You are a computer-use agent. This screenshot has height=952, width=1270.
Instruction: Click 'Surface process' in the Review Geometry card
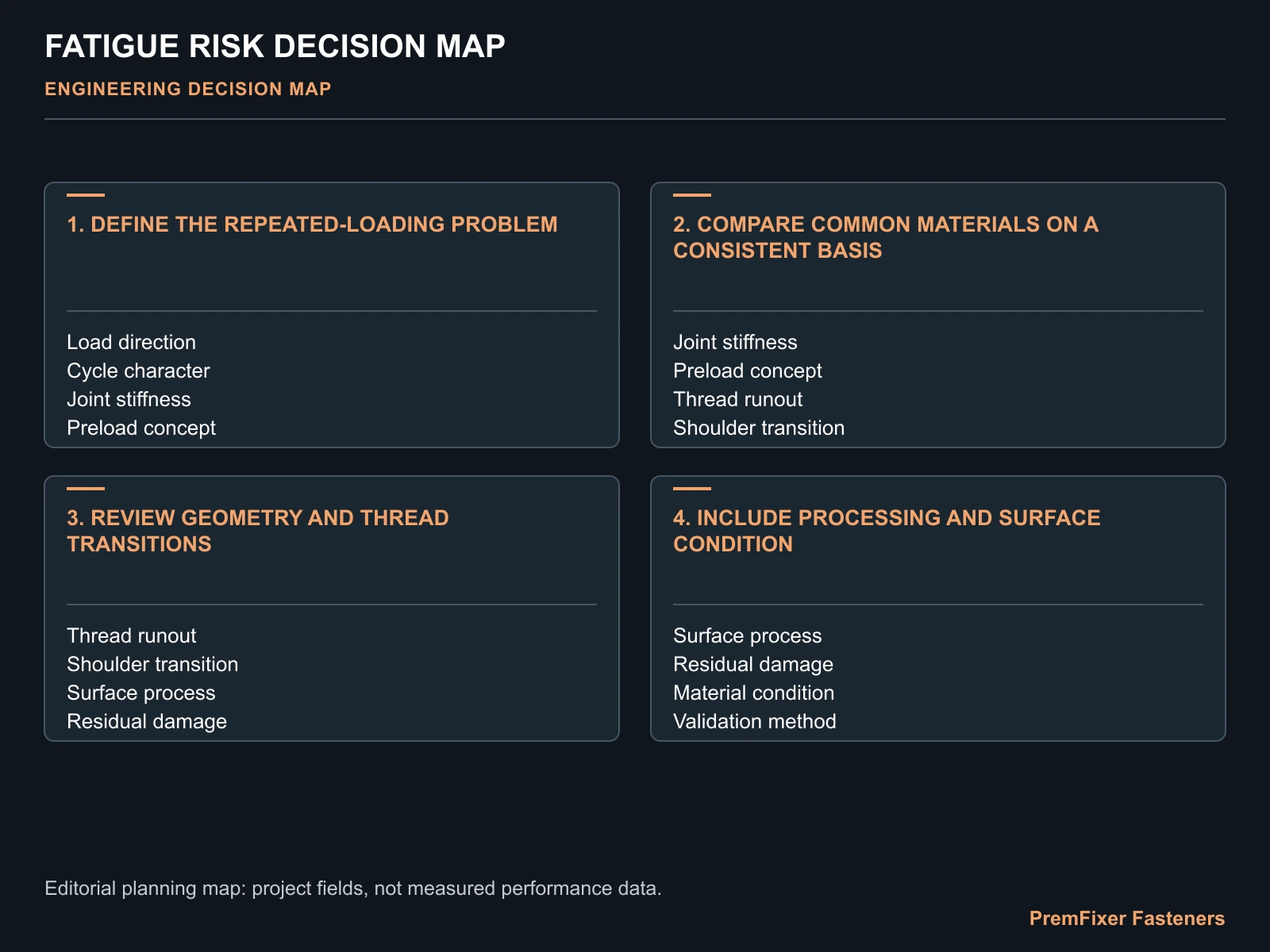coord(141,693)
